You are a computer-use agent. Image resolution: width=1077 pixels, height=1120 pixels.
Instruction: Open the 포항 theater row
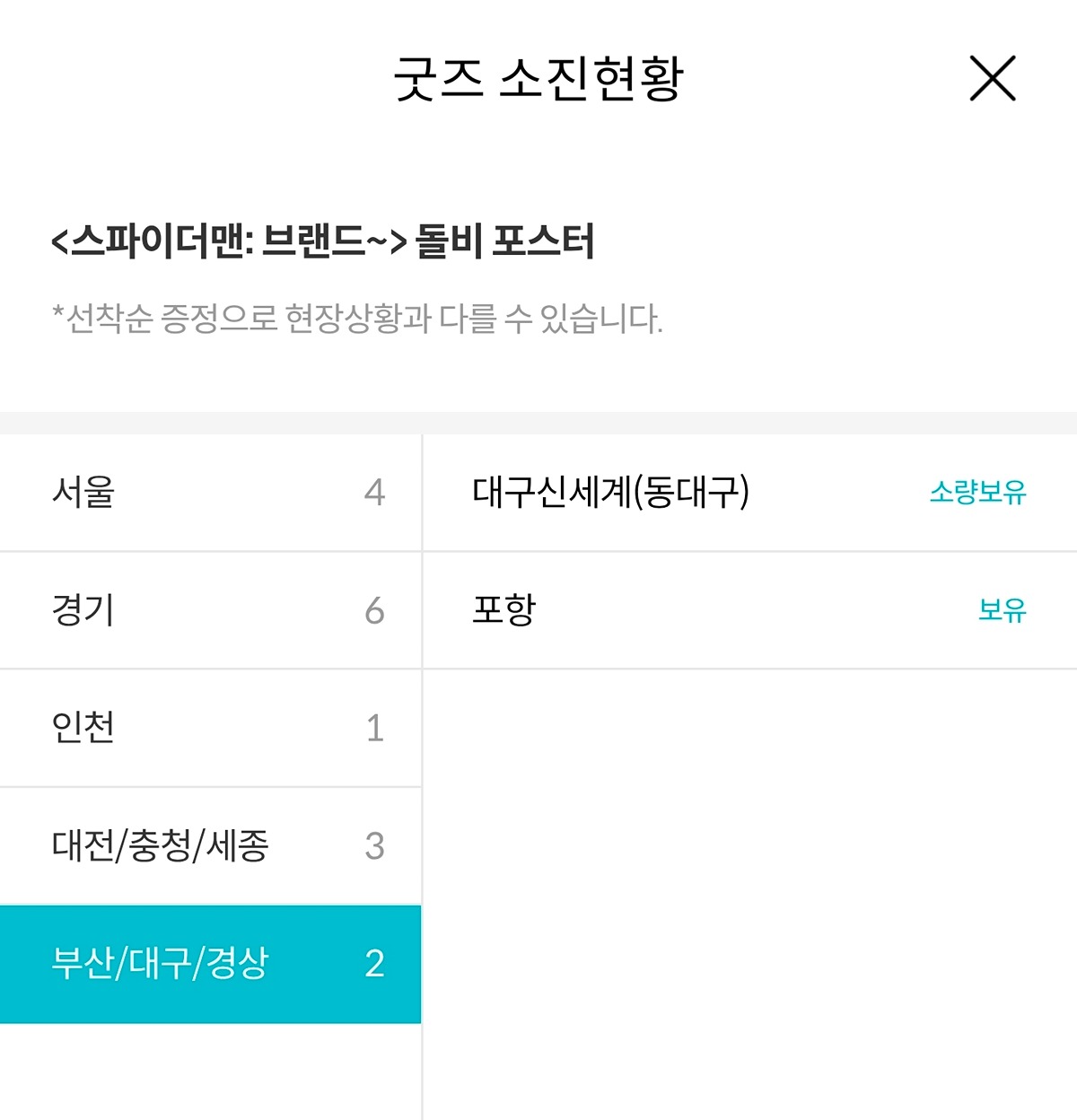(x=749, y=610)
